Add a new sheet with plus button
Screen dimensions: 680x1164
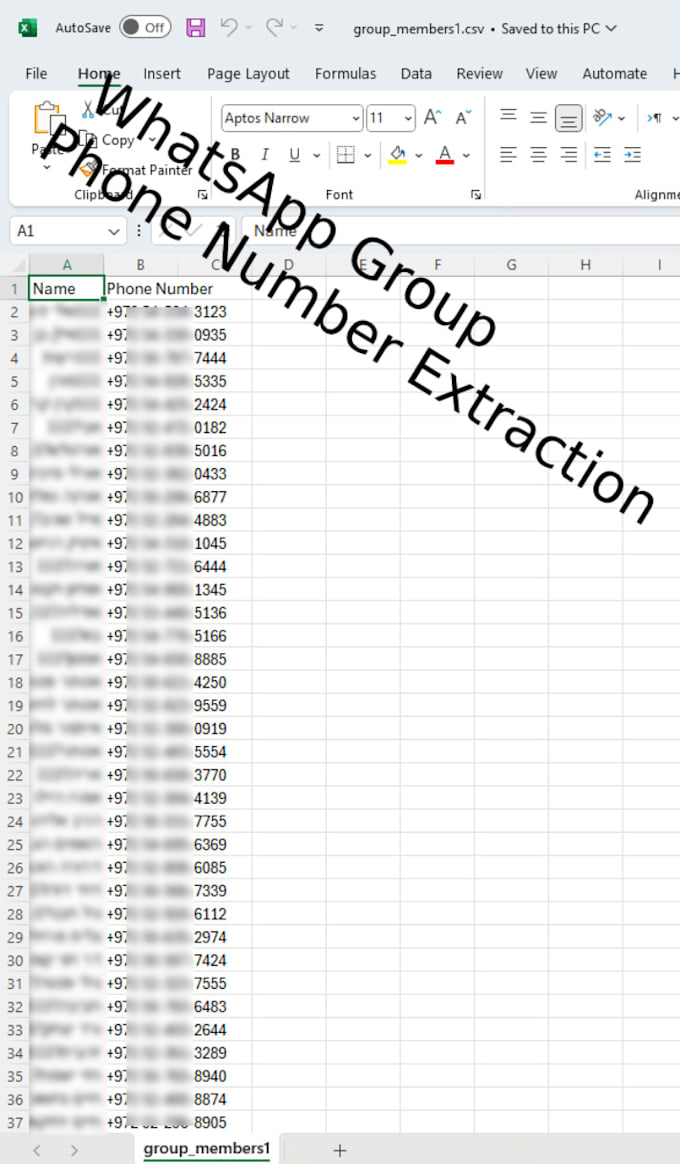pyautogui.click(x=340, y=1151)
